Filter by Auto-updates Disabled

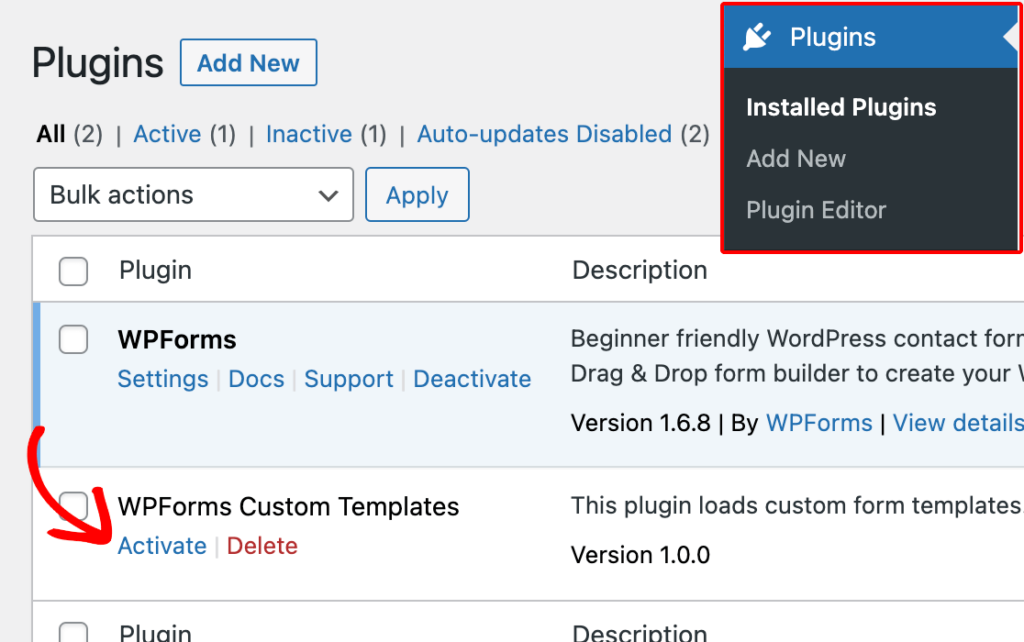pyautogui.click(x=544, y=134)
